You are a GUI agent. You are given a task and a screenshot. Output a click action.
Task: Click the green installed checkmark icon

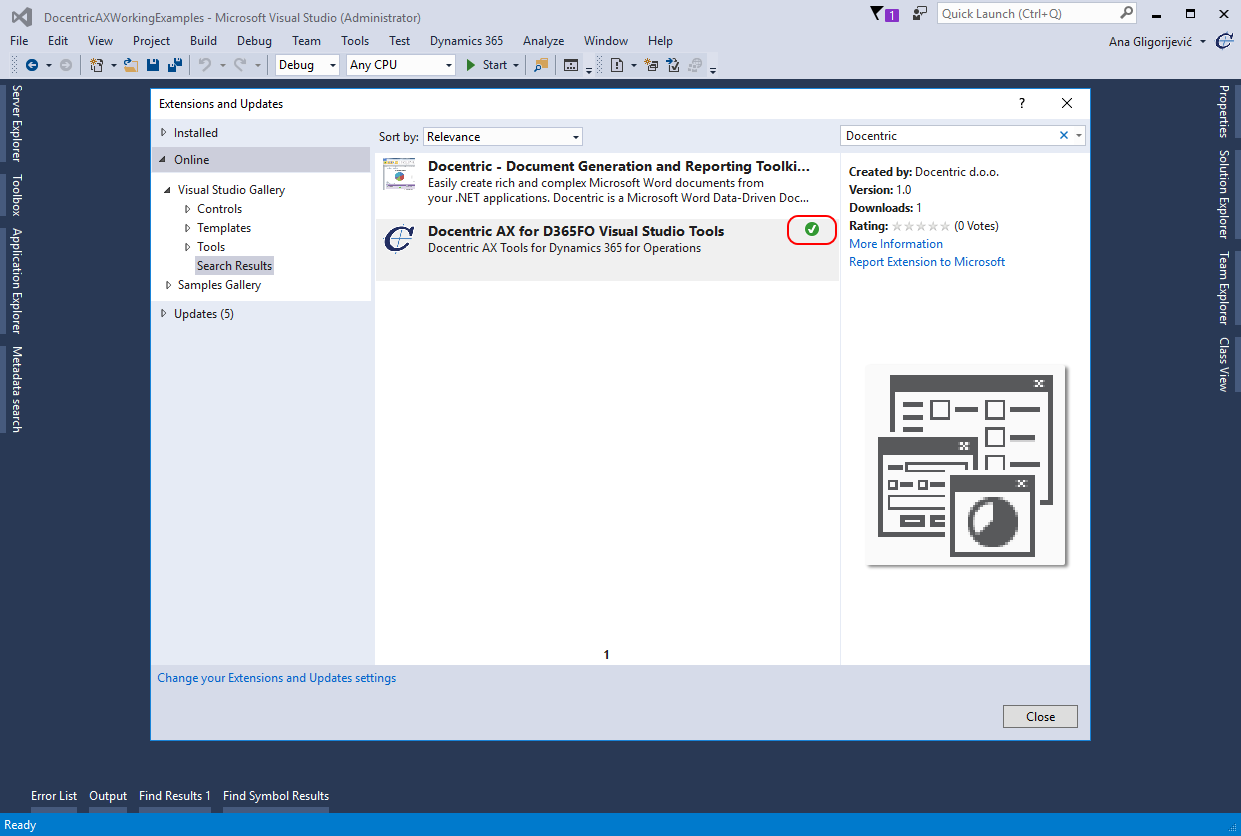coord(812,230)
